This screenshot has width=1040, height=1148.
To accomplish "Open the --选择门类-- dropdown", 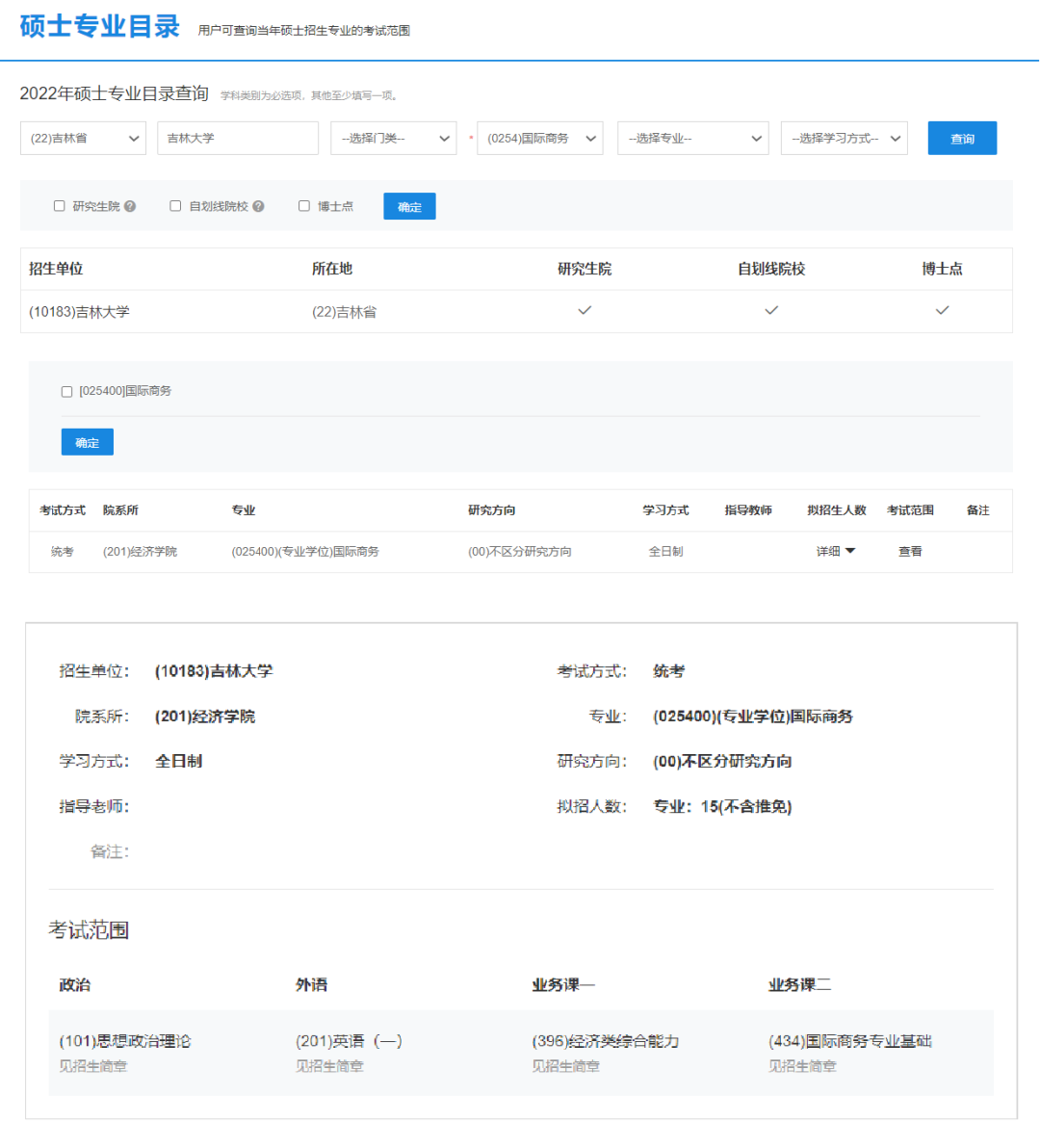I will coord(393,138).
